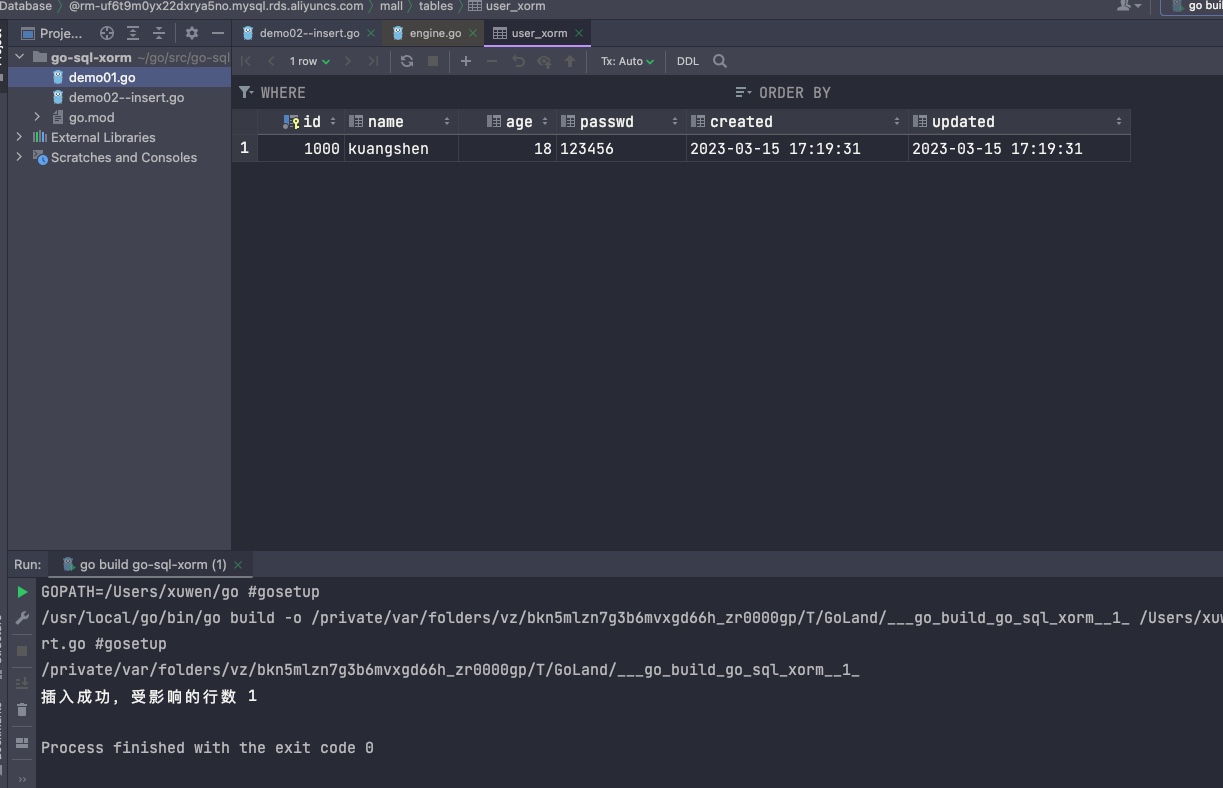Add a new row with plus icon
1223x788 pixels.
(466, 61)
